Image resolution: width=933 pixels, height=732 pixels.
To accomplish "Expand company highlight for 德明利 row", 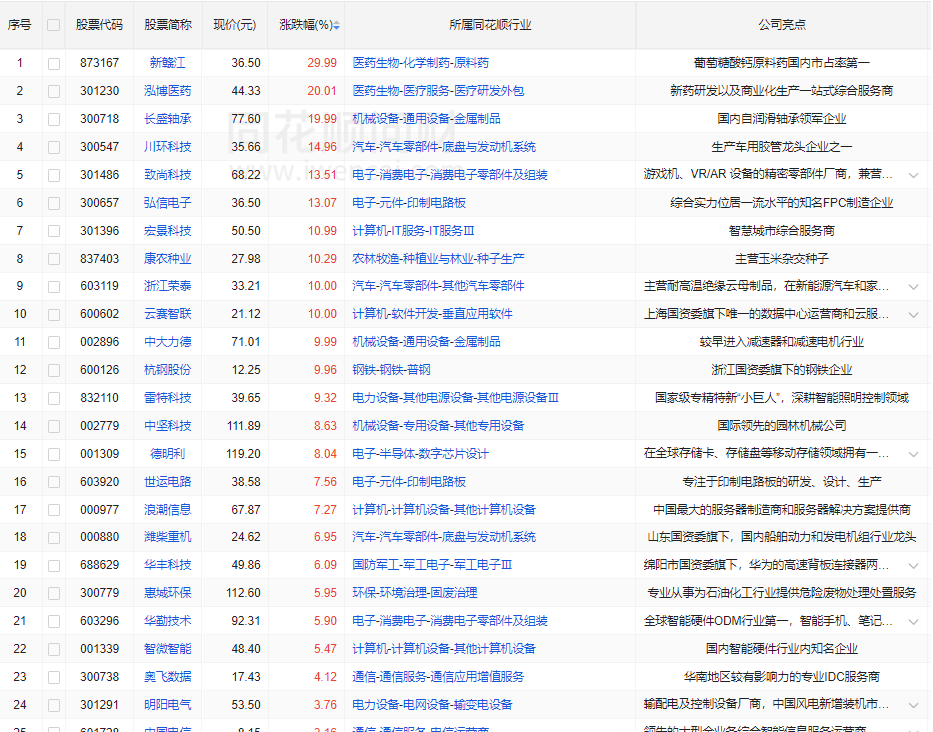I will point(913,454).
